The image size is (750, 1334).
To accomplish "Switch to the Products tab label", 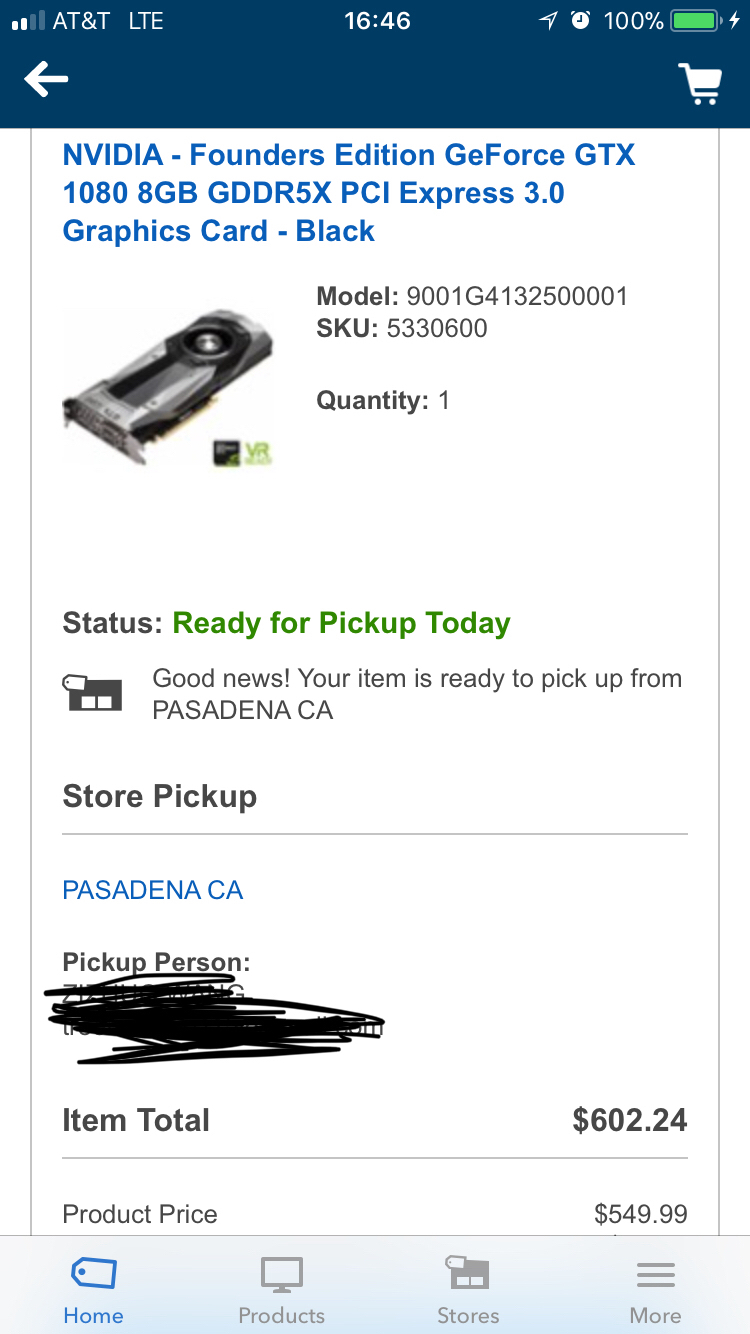I will (281, 1315).
